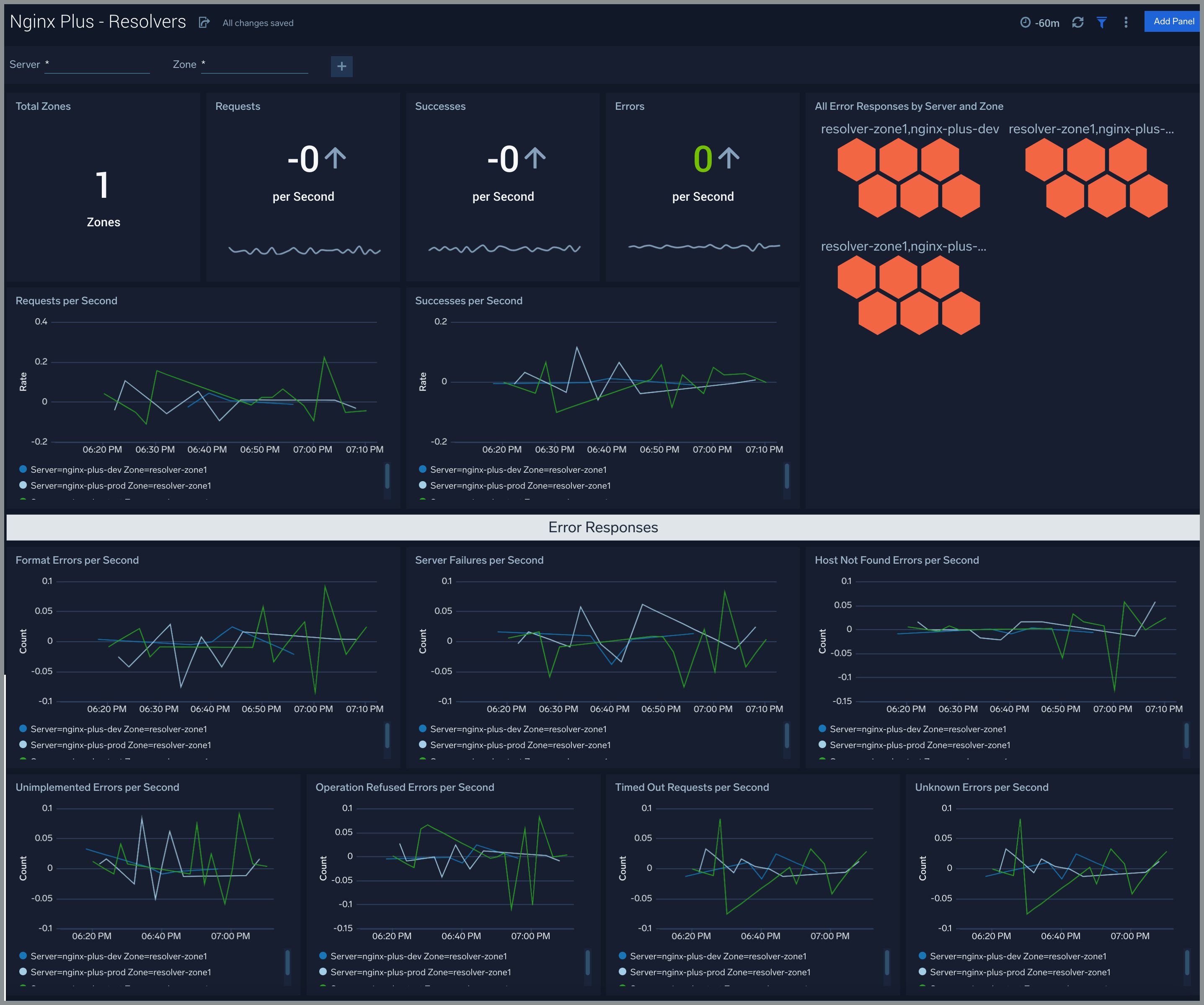Viewport: 1204px width, 1005px height.
Task: Click the Error Responses section header
Action: pos(602,527)
